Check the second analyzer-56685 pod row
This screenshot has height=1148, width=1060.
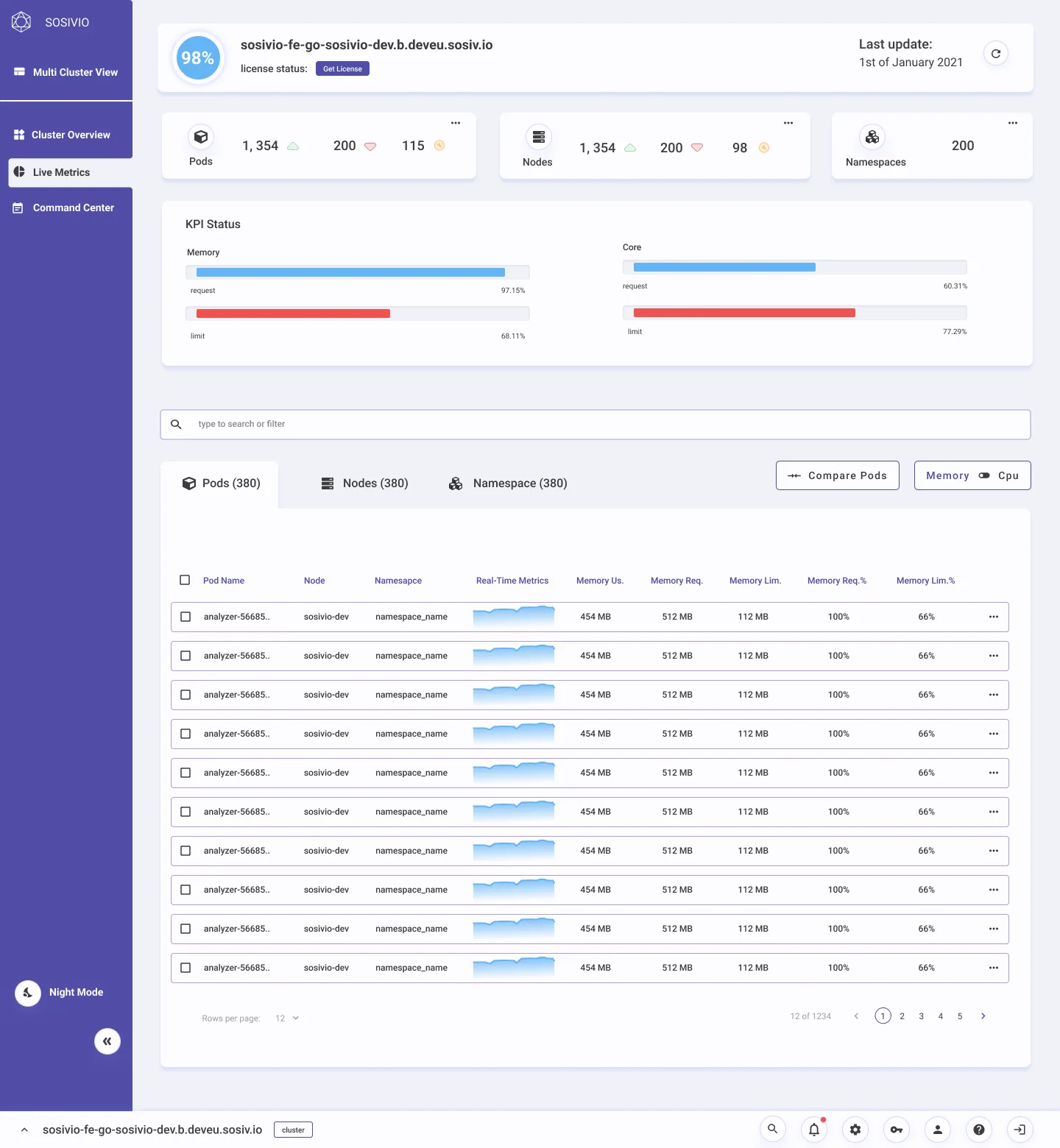(x=185, y=656)
